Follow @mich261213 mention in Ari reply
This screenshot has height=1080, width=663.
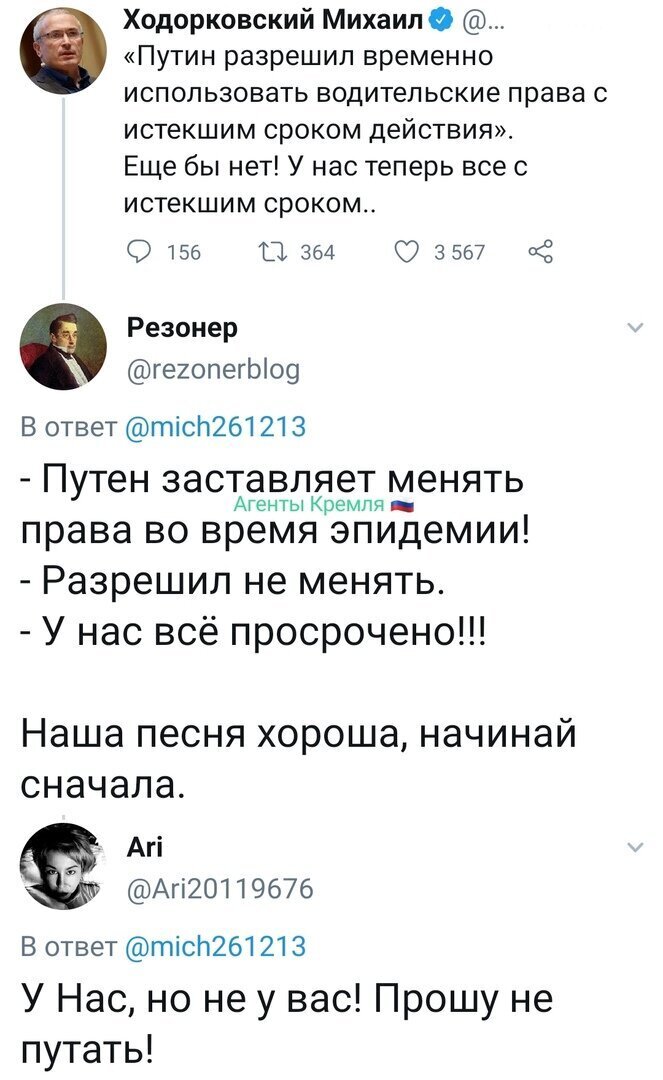pyautogui.click(x=215, y=946)
